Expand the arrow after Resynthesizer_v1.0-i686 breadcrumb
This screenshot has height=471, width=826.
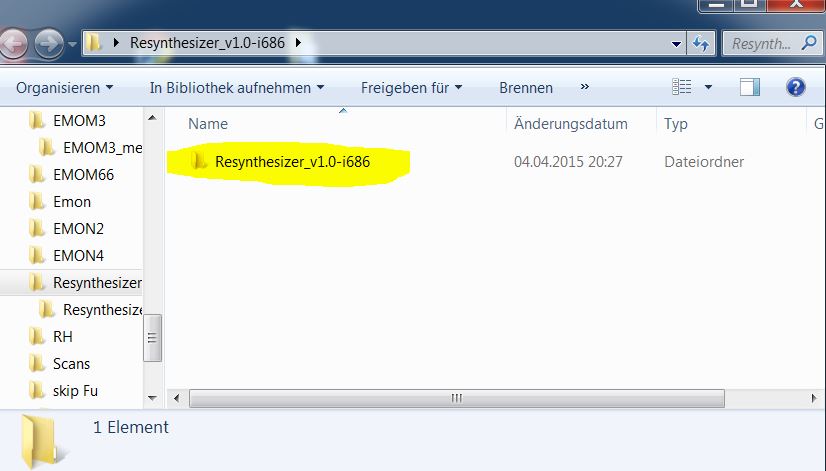coord(299,43)
